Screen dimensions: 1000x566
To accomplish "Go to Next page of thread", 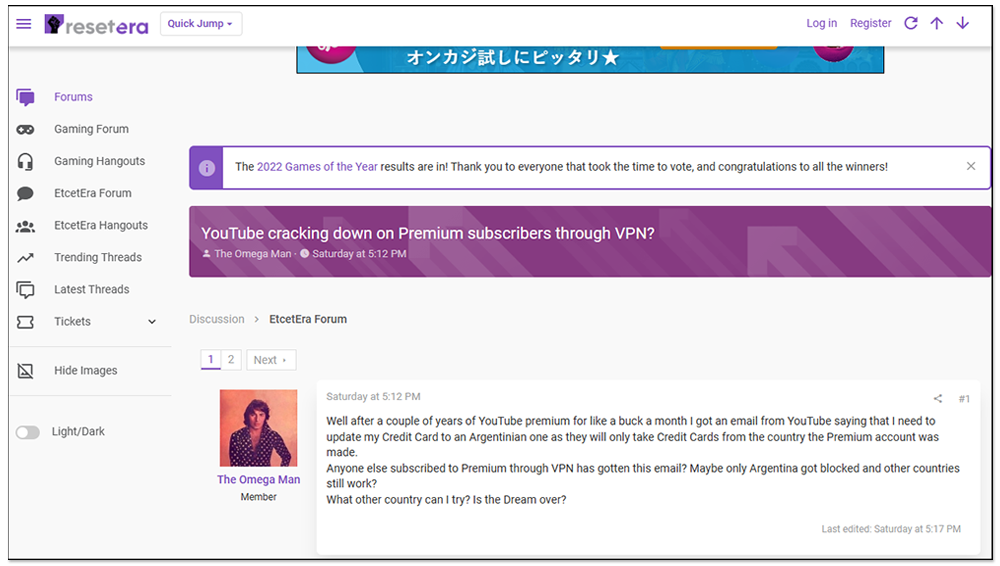I will click(270, 360).
